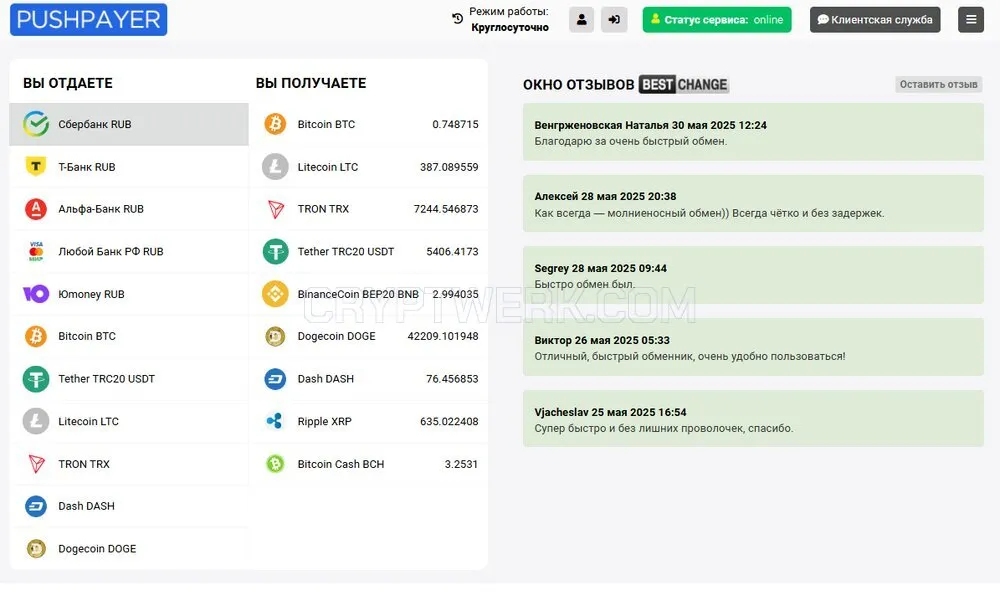
Task: Select Dogecoin DOGE label in give list
Action: [x=97, y=549]
